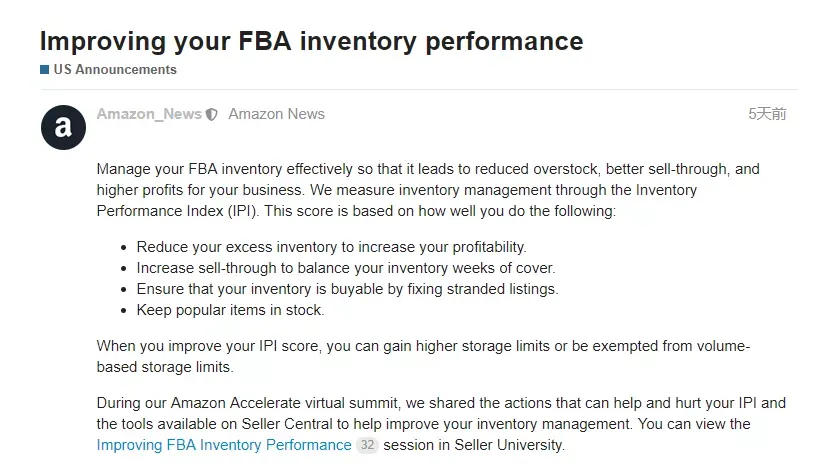Click the Improving your FBA inventory performance title
This screenshot has width=835, height=468.
[x=312, y=41]
